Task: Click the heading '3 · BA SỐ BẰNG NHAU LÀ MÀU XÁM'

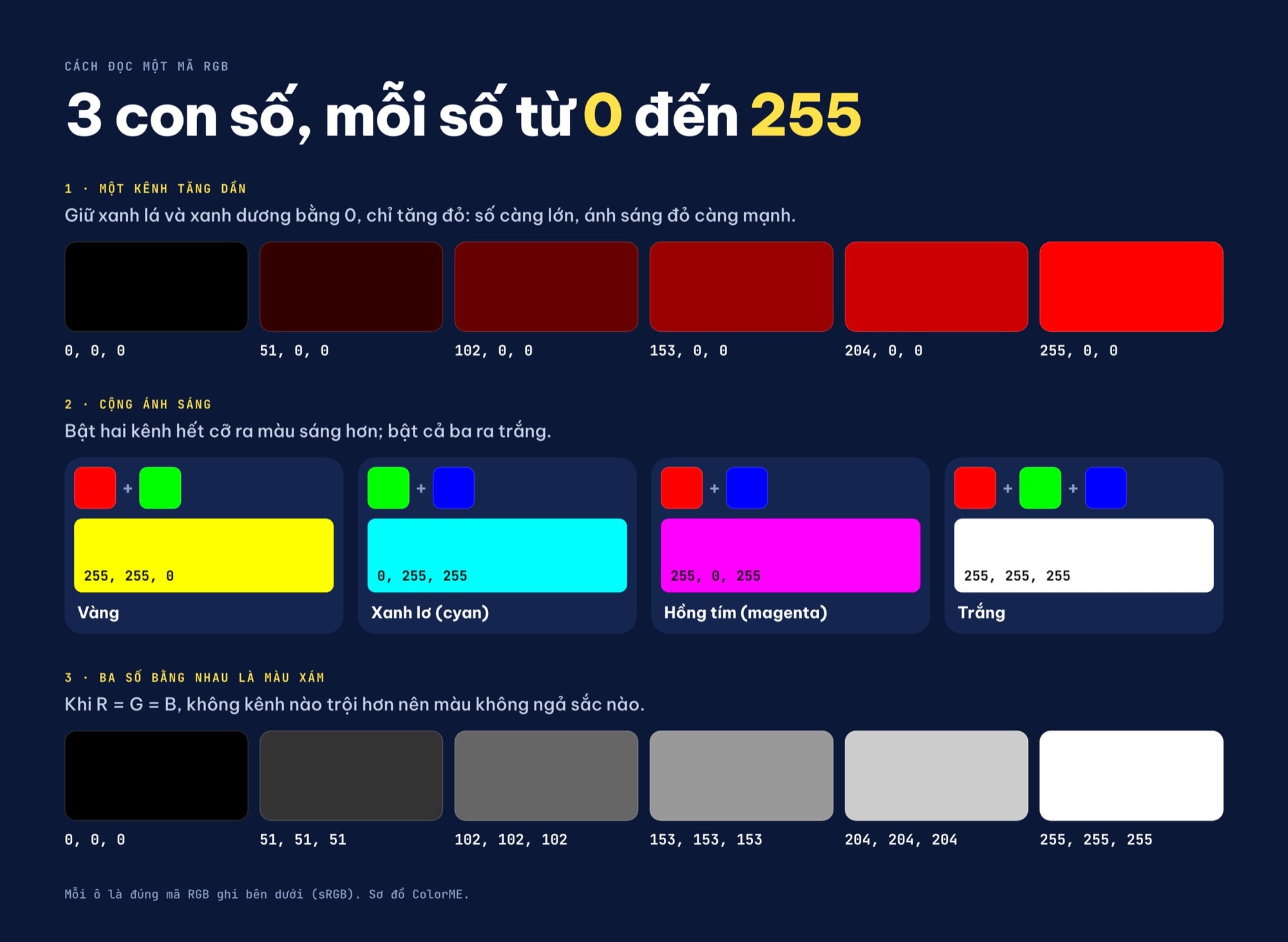Action: [194, 677]
